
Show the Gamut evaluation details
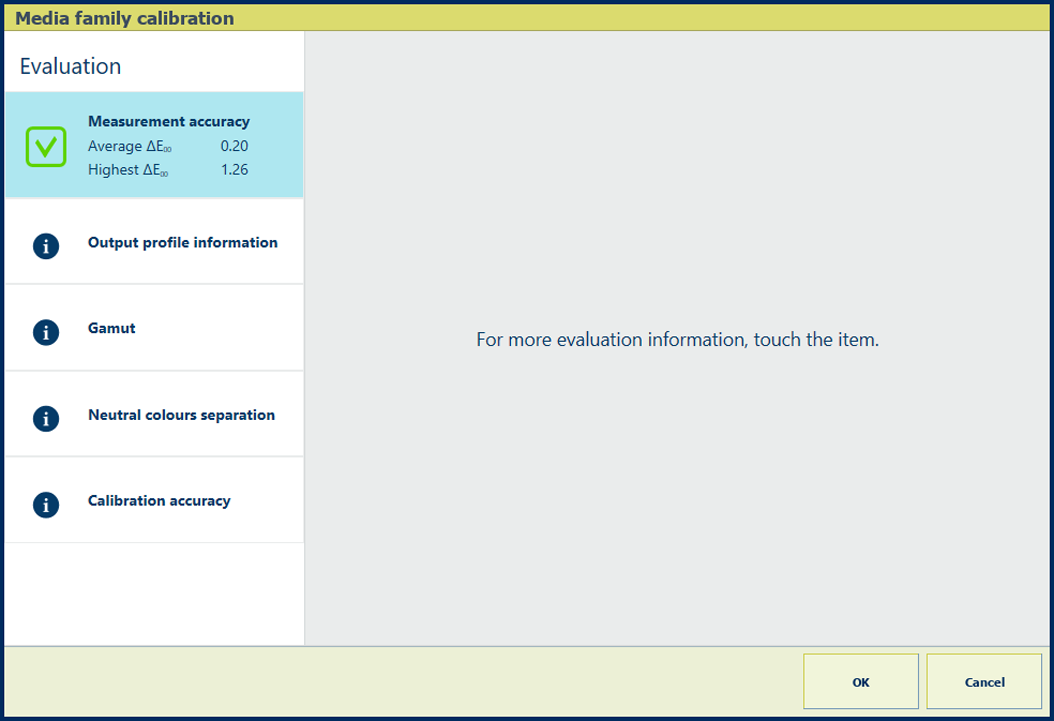pyautogui.click(x=112, y=328)
